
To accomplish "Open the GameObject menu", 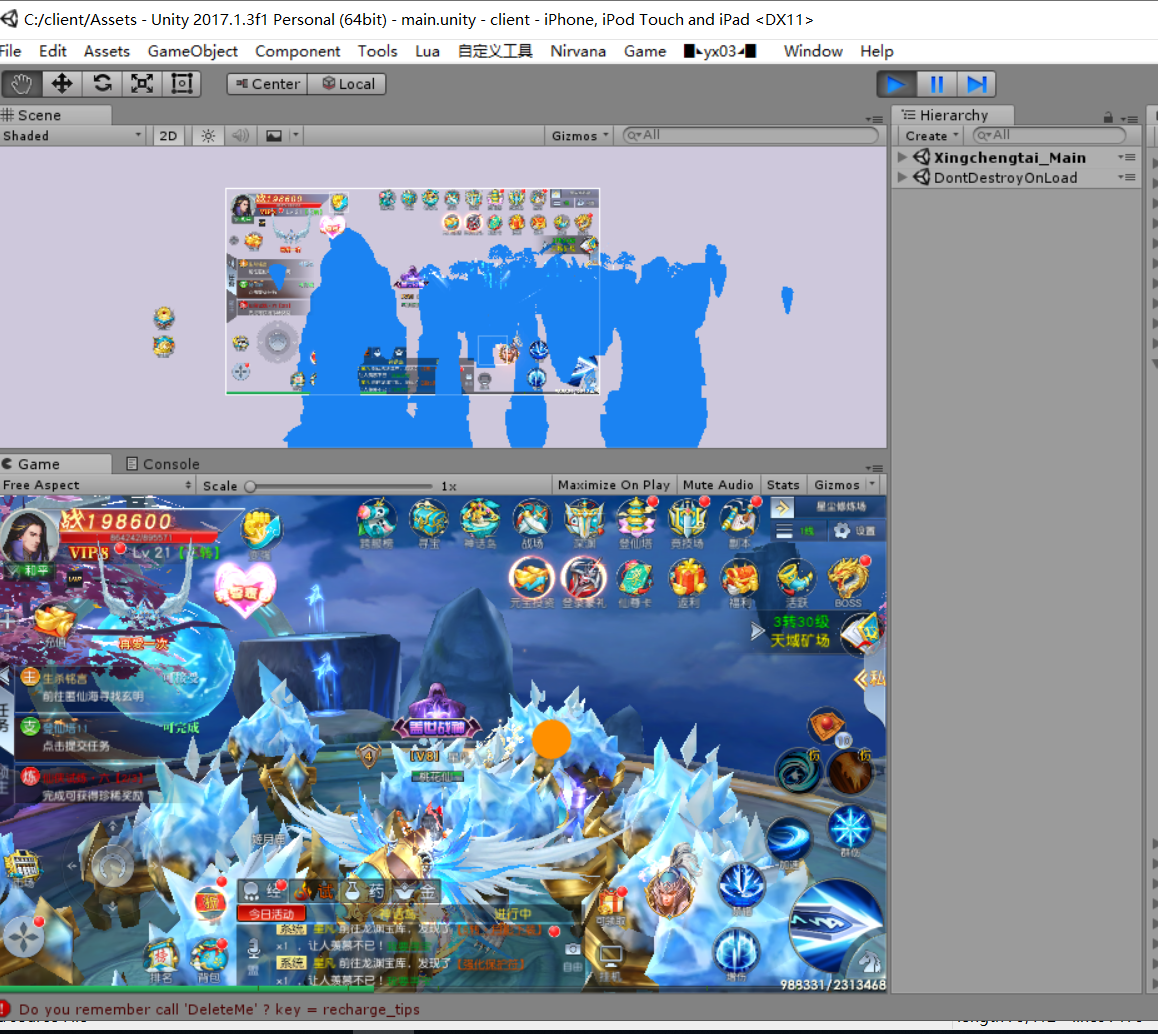I will (x=192, y=51).
